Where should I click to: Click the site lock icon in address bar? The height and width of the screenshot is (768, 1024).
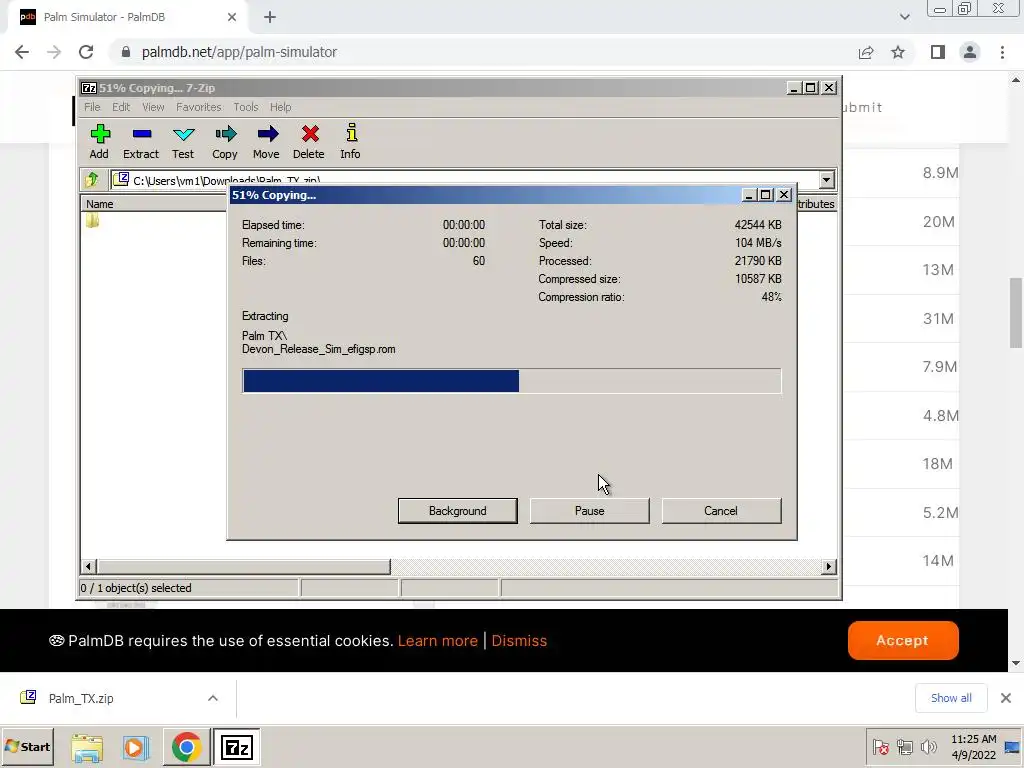pyautogui.click(x=126, y=52)
